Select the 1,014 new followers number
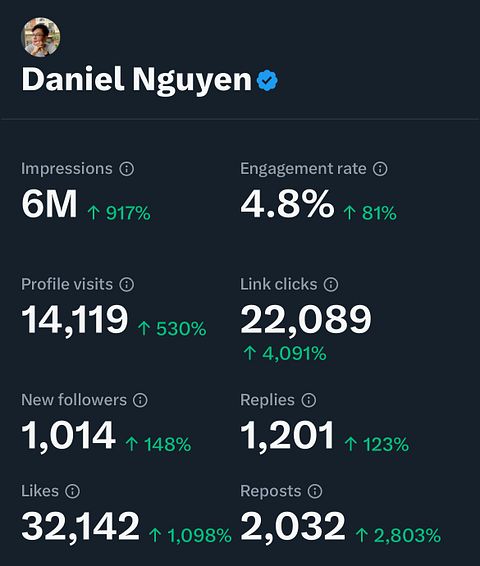 [69, 436]
